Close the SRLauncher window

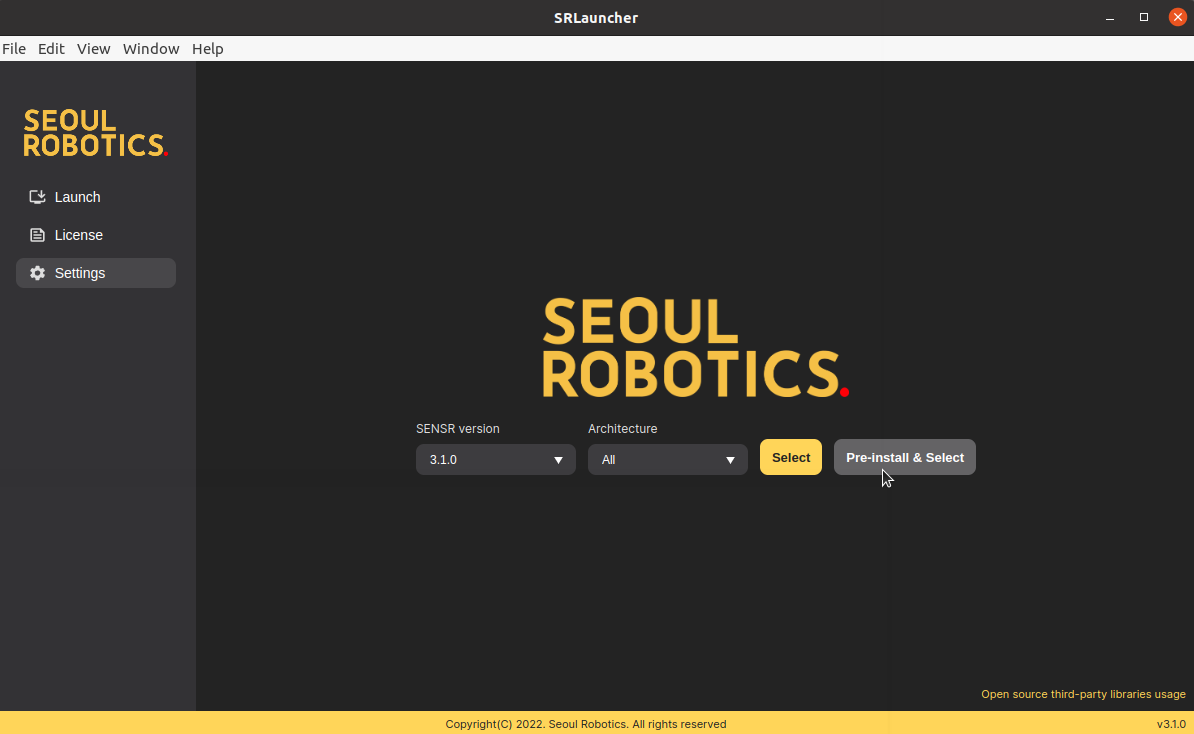tap(1177, 18)
